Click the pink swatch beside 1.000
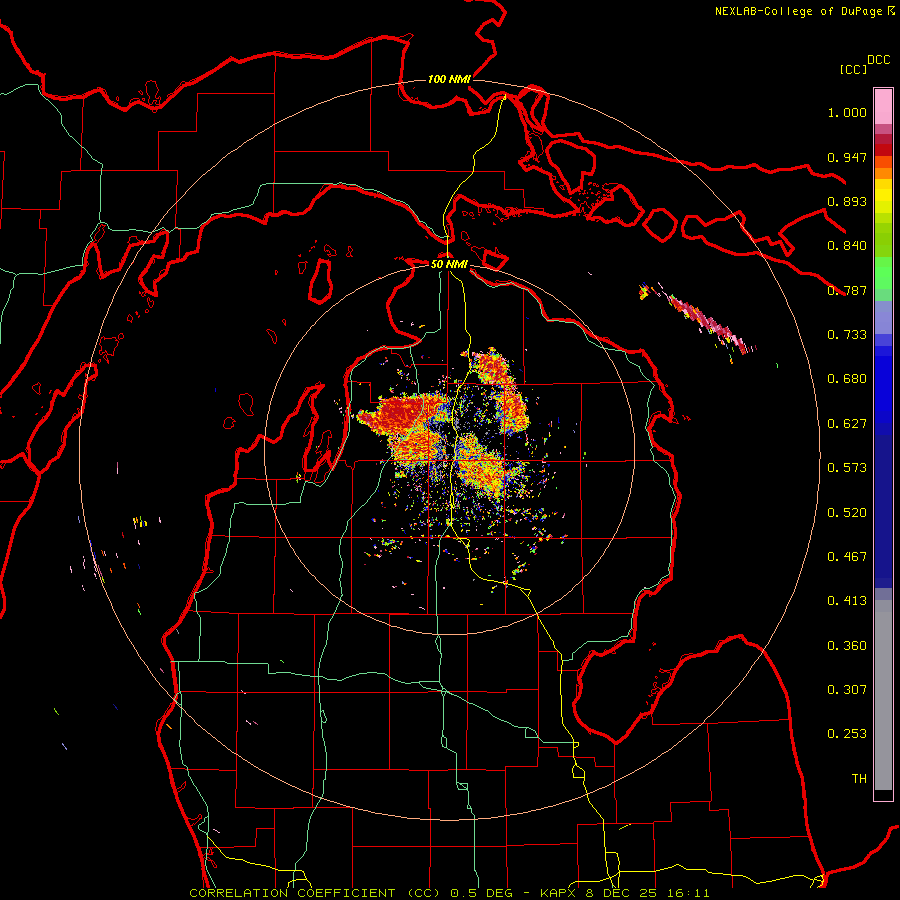 tap(883, 107)
